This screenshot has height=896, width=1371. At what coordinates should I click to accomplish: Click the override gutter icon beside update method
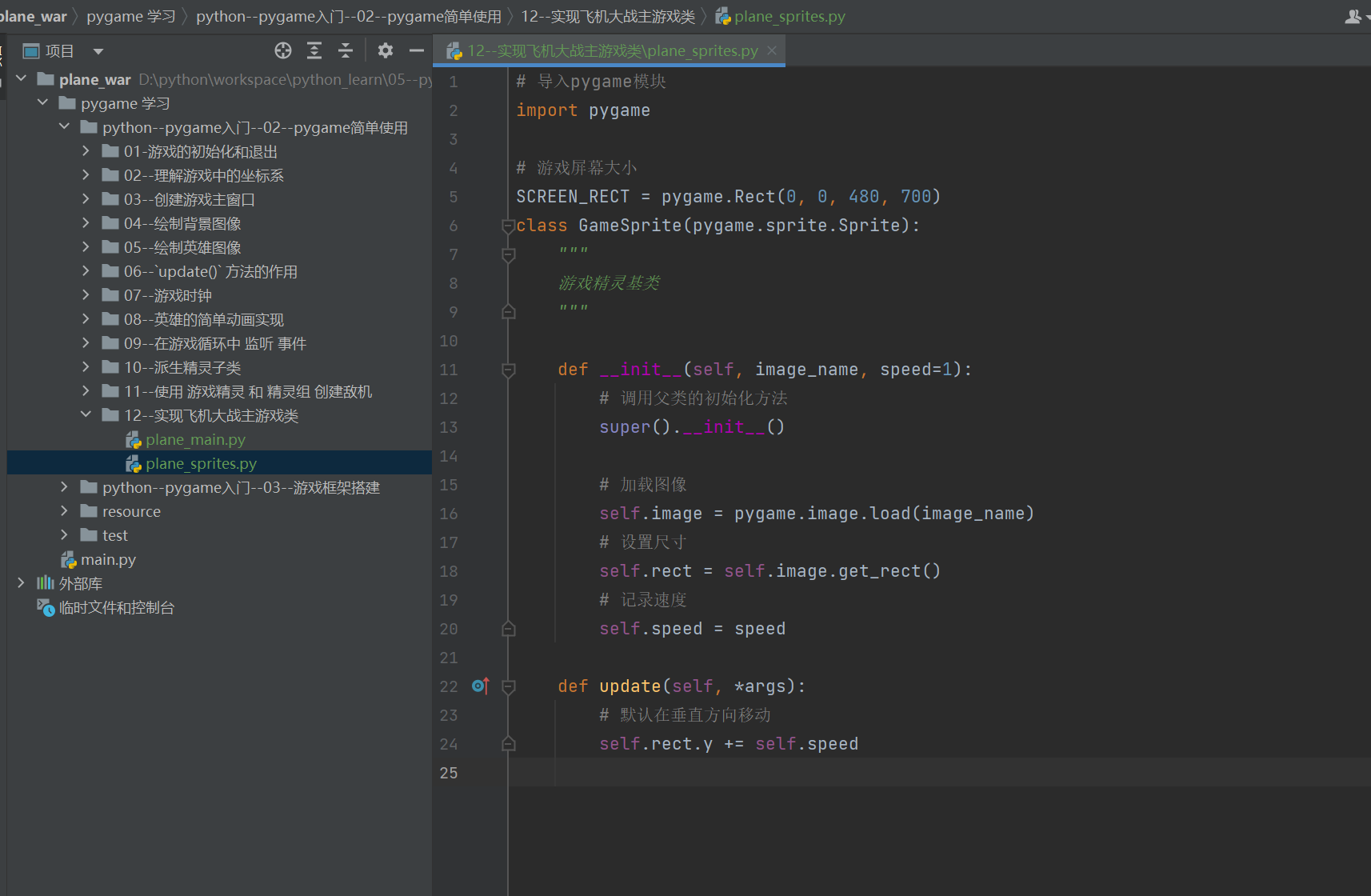(x=480, y=686)
